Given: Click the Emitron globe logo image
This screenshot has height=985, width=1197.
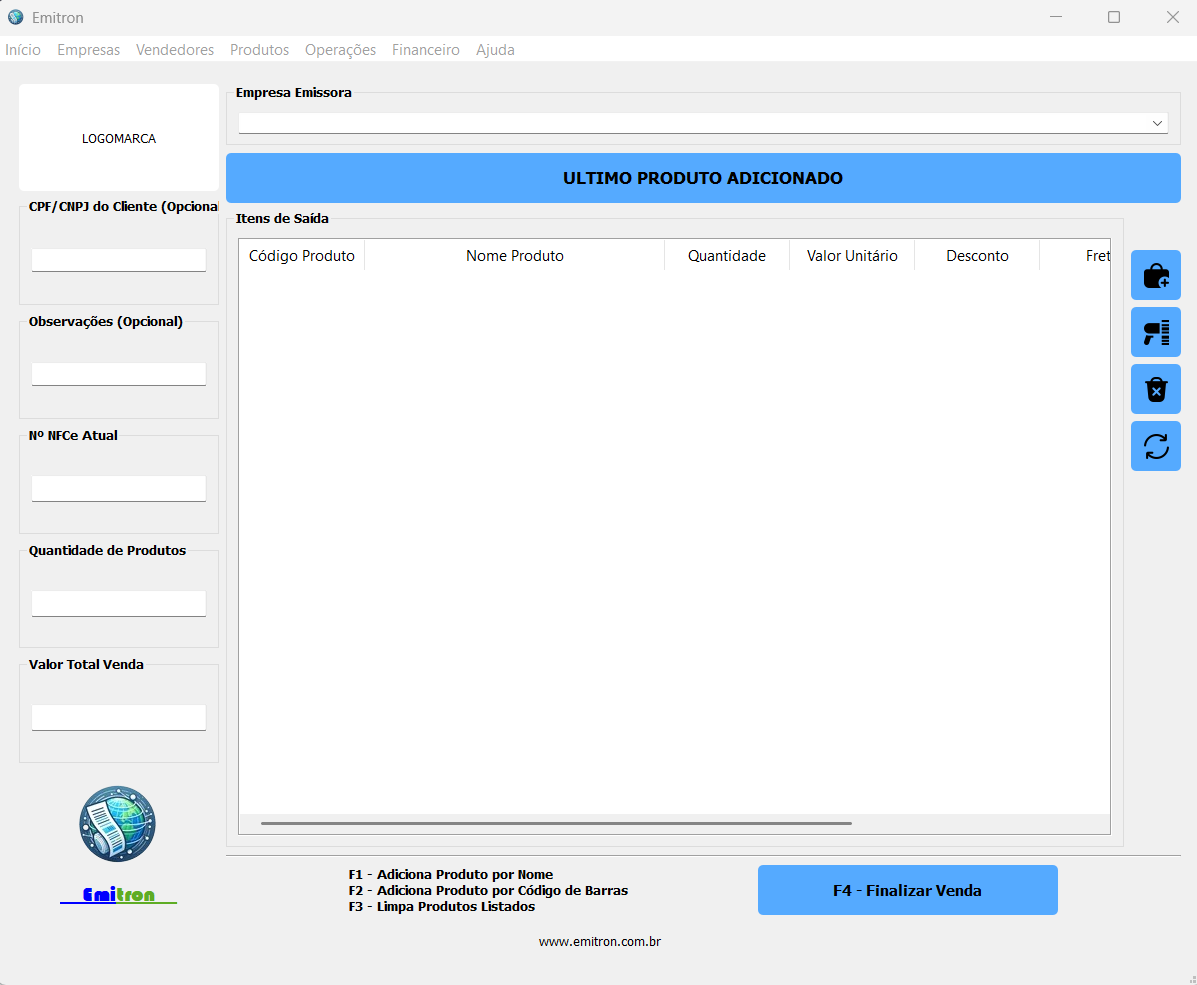Looking at the screenshot, I should [x=118, y=824].
